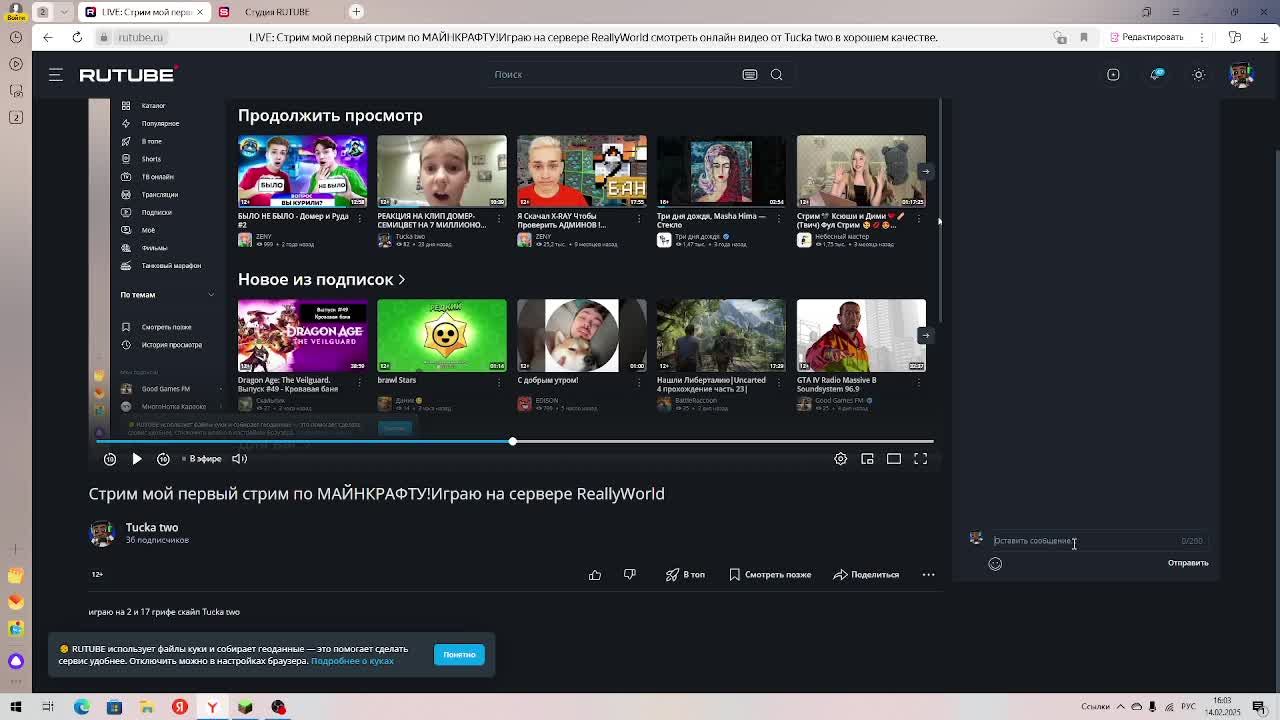
Task: Click the rutube.ru address field
Action: point(140,38)
